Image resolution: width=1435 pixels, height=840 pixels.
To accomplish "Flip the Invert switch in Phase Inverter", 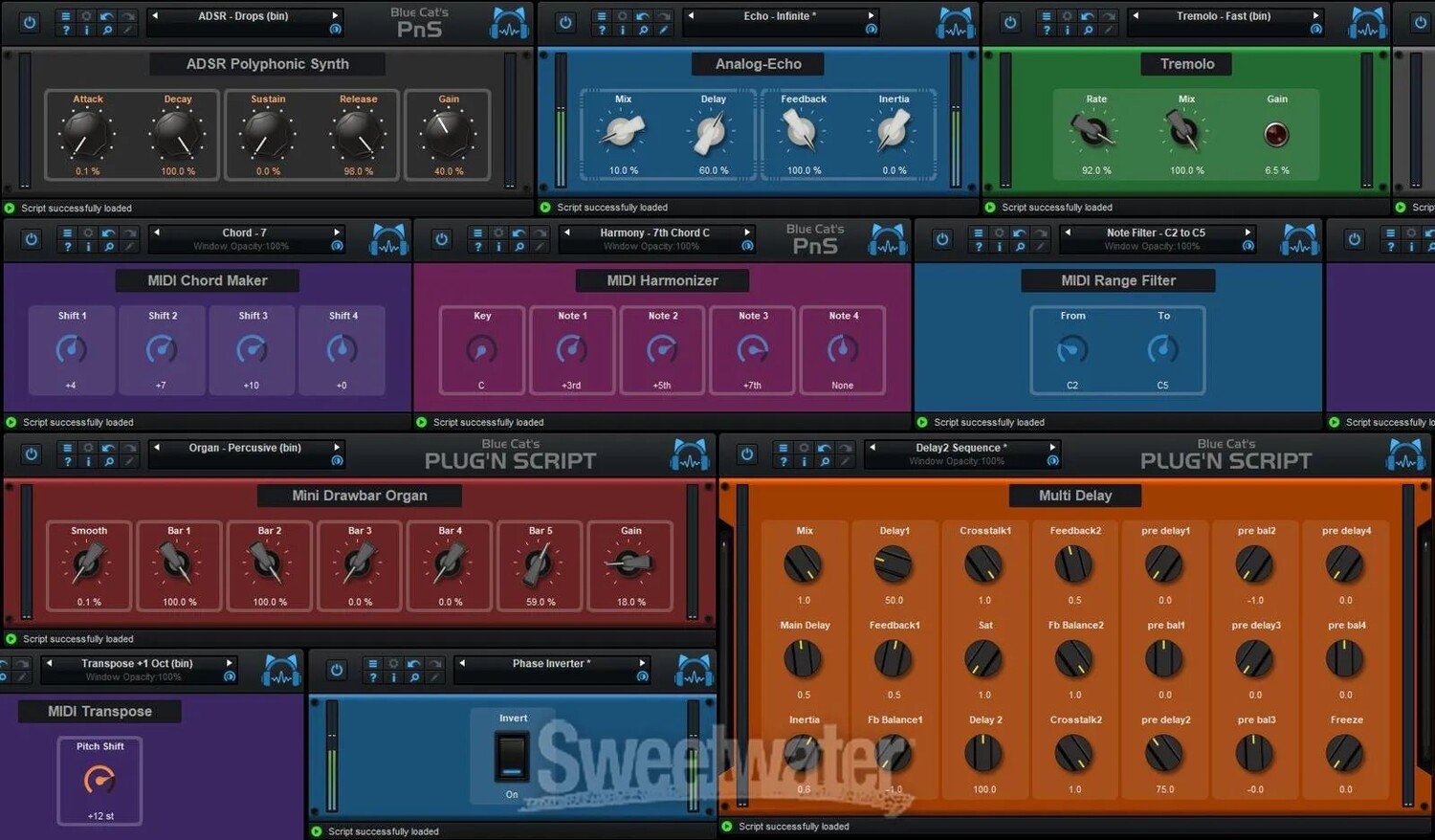I will pyautogui.click(x=512, y=756).
